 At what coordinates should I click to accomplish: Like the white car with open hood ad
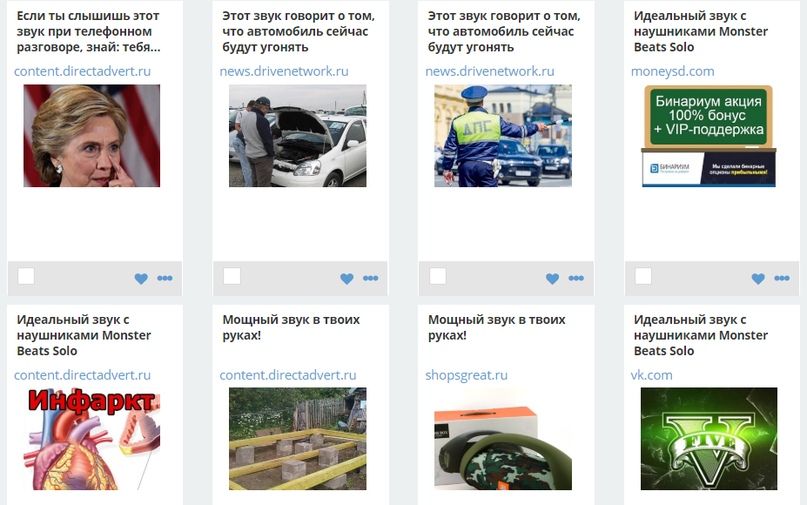coord(347,278)
